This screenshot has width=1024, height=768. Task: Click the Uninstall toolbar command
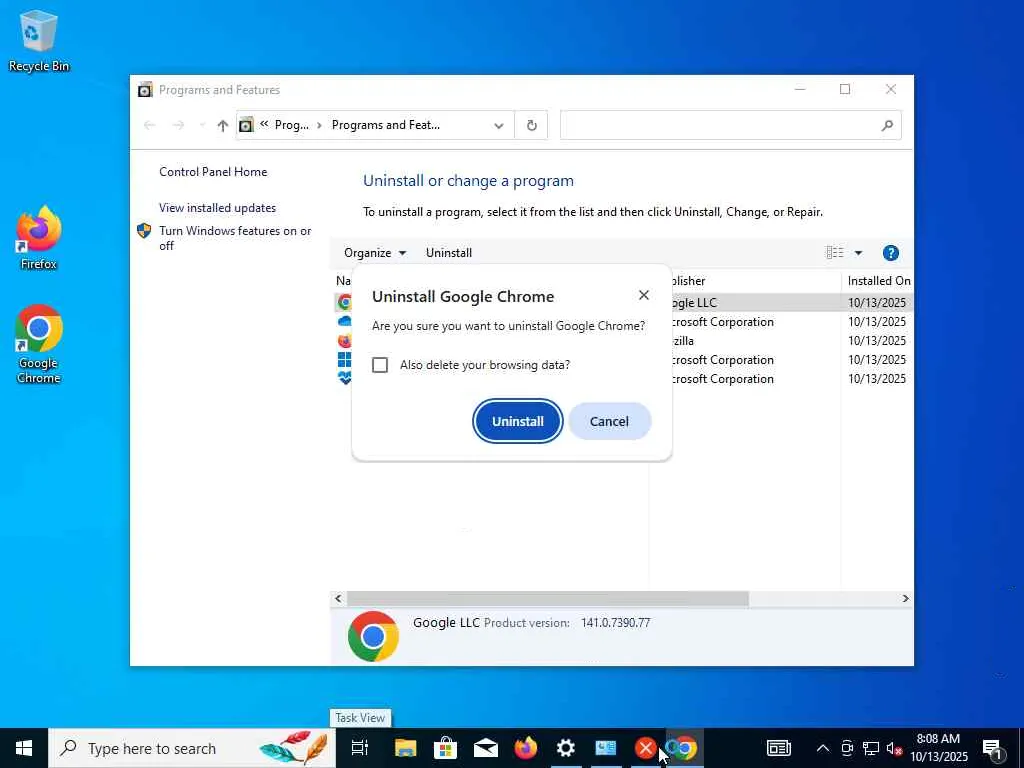449,253
